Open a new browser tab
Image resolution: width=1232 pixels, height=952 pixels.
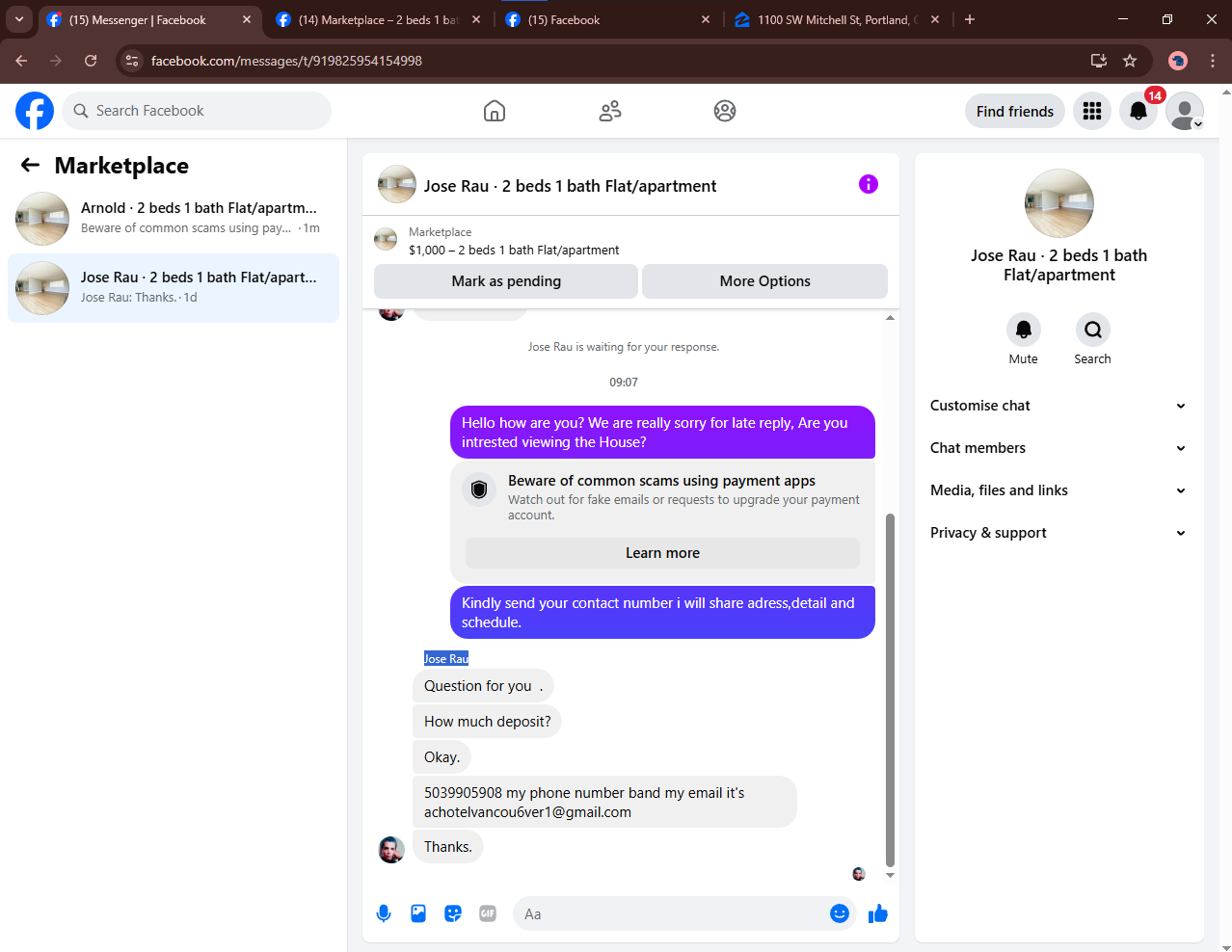970,19
